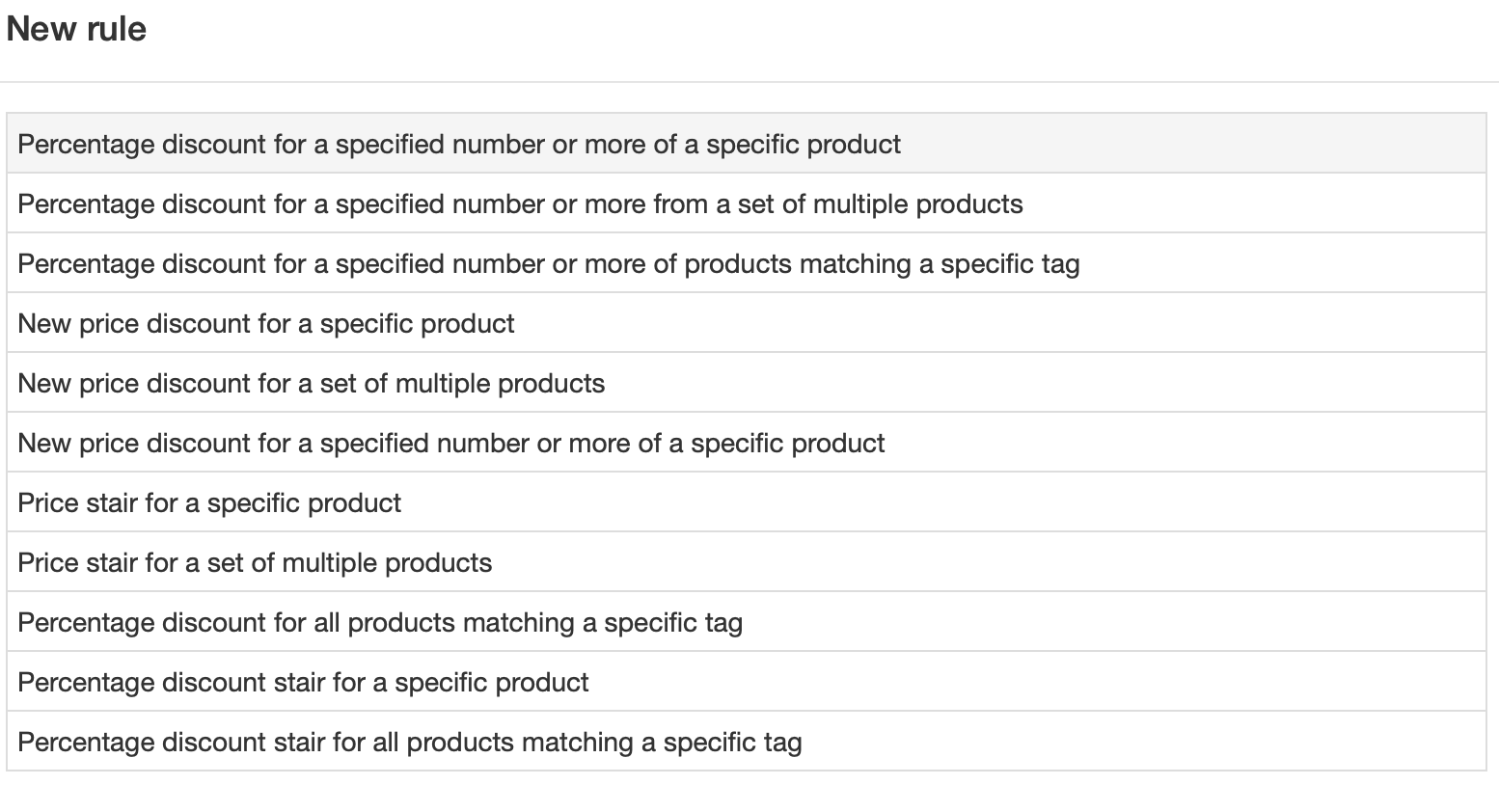Choose New price discount for set of multiple products

tap(312, 384)
